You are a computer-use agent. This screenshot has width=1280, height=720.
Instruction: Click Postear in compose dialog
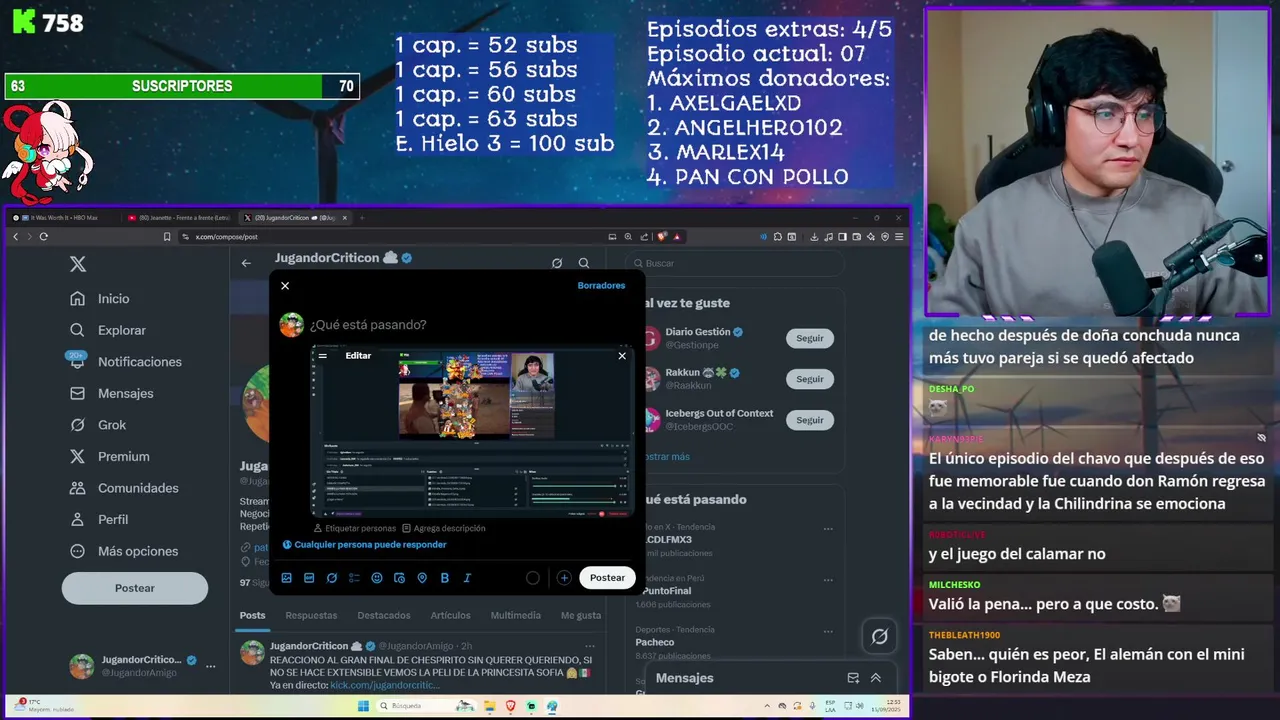click(x=607, y=578)
